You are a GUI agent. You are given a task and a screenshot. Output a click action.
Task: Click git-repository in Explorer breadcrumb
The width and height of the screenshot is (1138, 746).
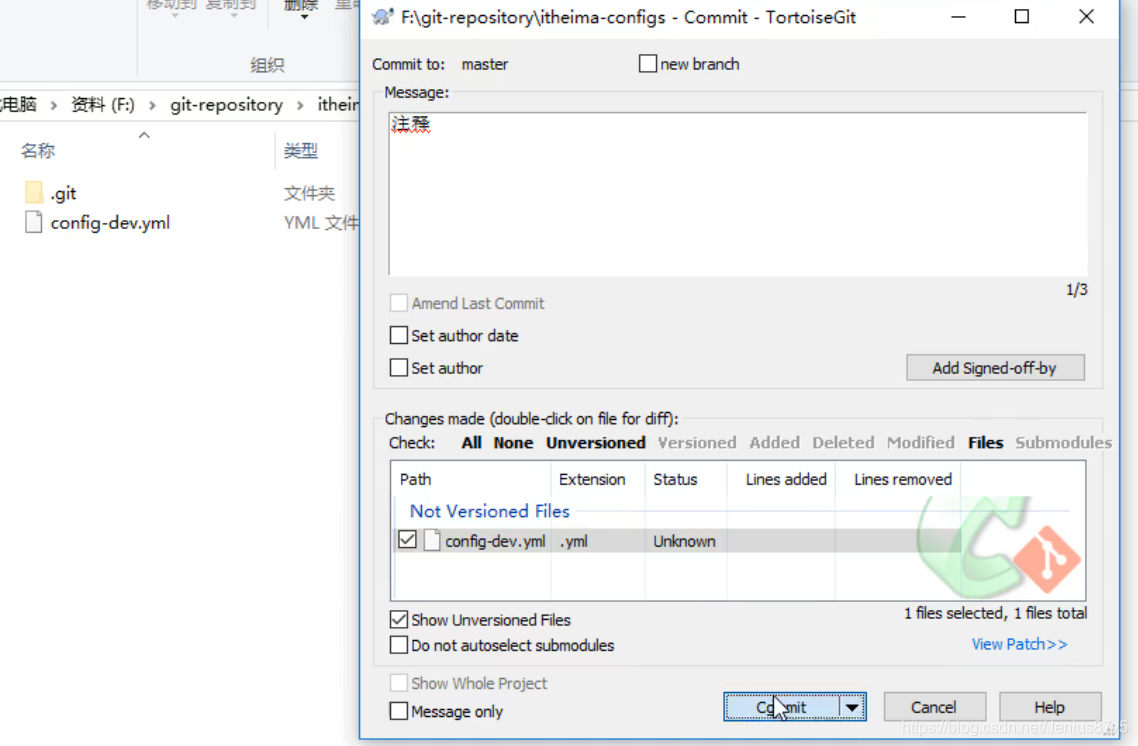pyautogui.click(x=226, y=105)
